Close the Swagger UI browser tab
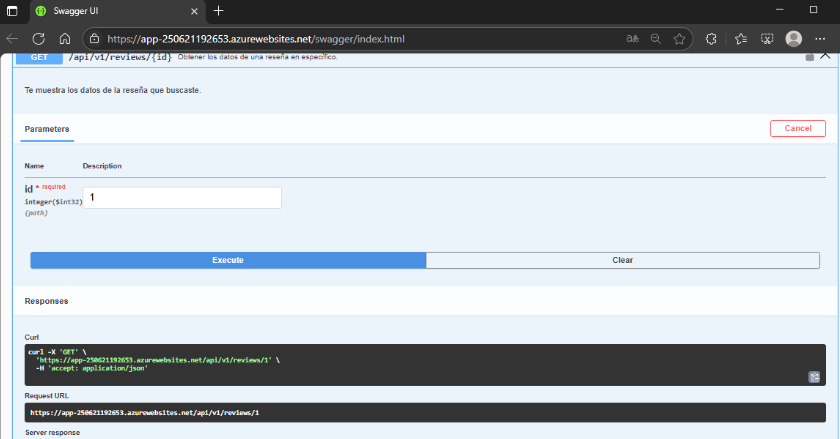This screenshot has width=840, height=439. 194,11
